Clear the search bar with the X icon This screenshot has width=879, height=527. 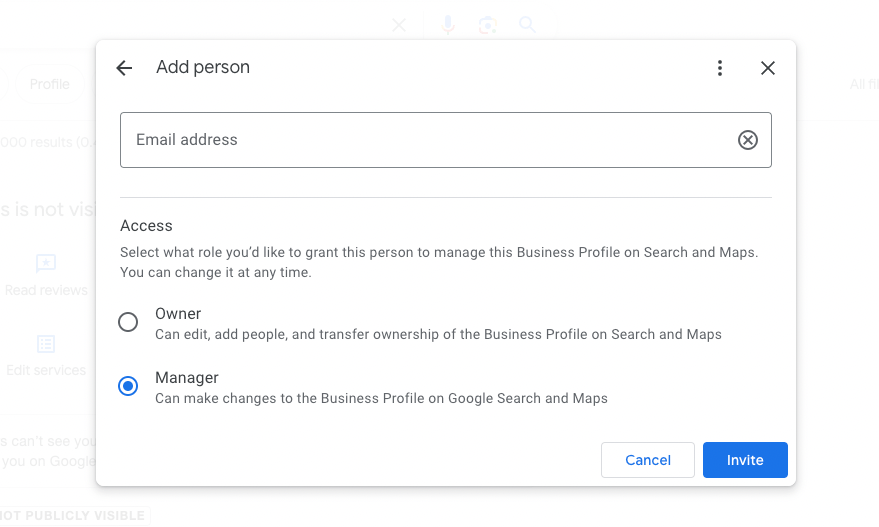[399, 25]
